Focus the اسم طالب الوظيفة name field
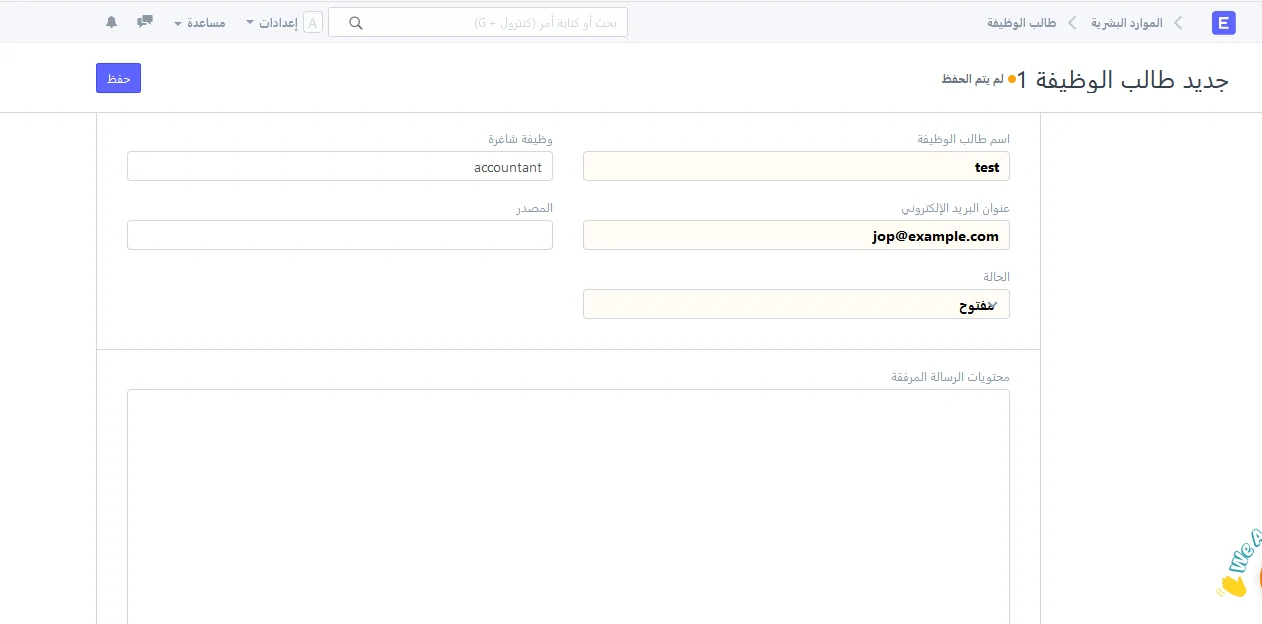 click(x=796, y=167)
